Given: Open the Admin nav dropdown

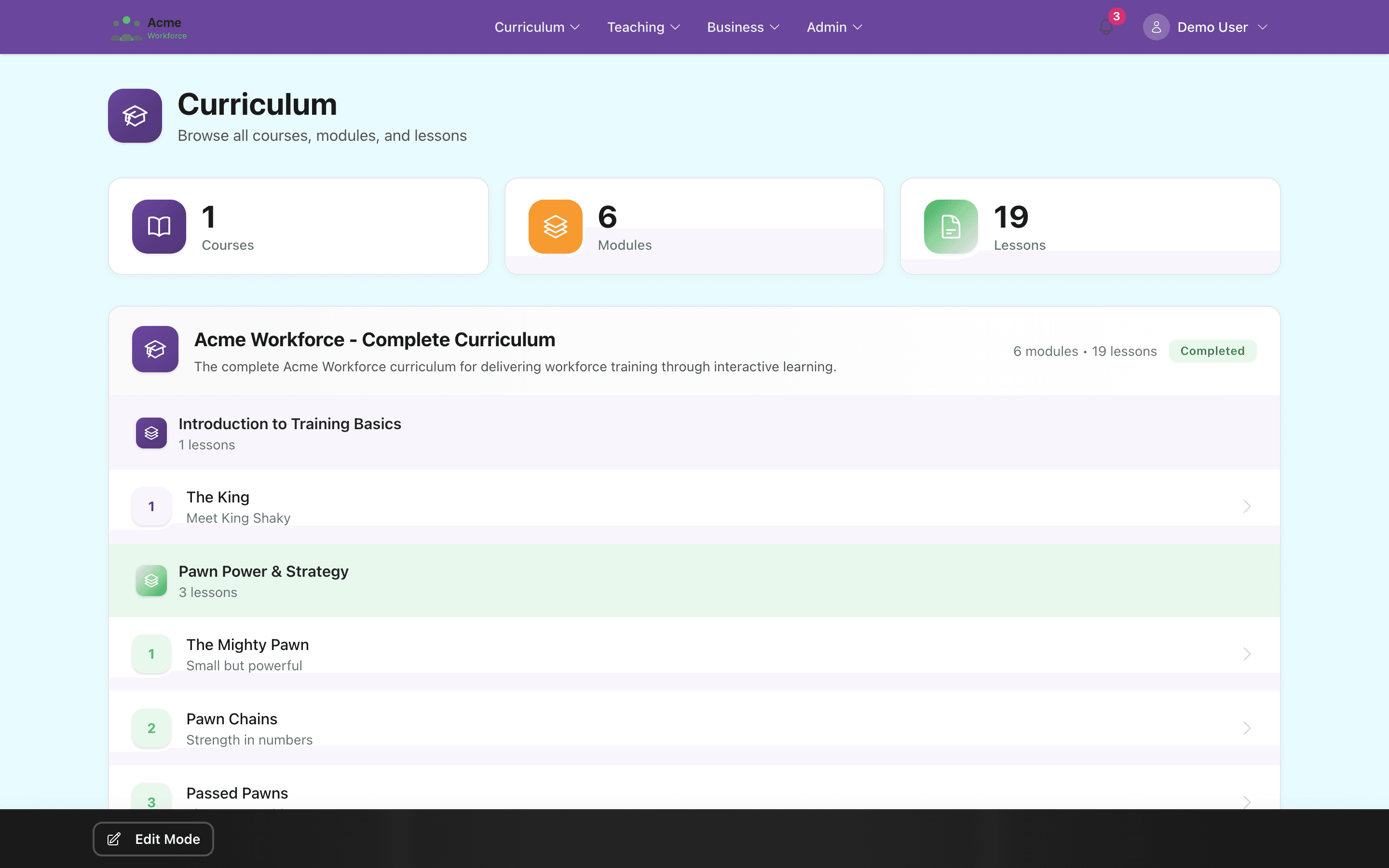Looking at the screenshot, I should pyautogui.click(x=834, y=27).
